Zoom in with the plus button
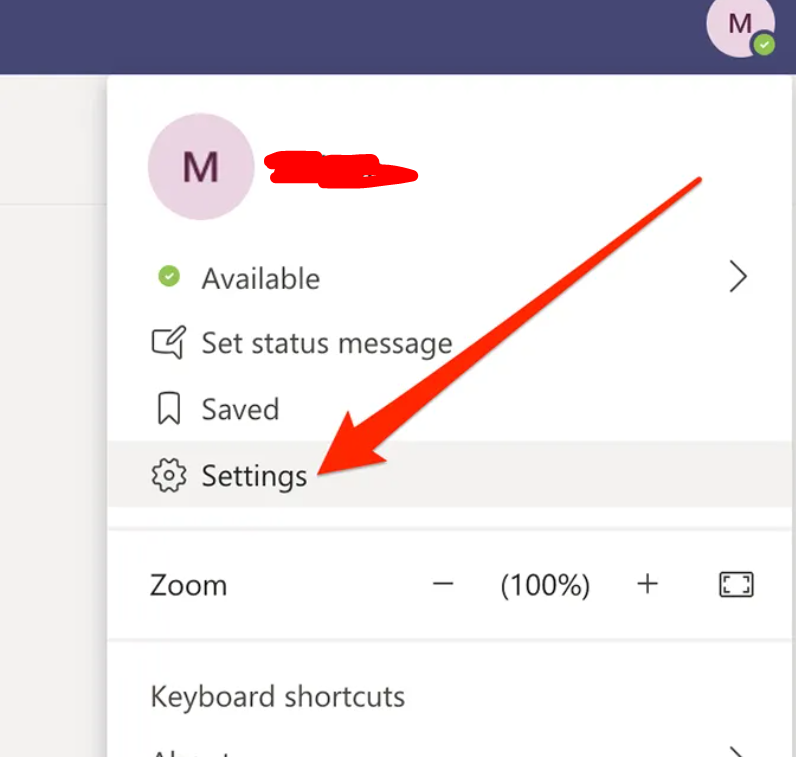This screenshot has height=757, width=796. 648,584
